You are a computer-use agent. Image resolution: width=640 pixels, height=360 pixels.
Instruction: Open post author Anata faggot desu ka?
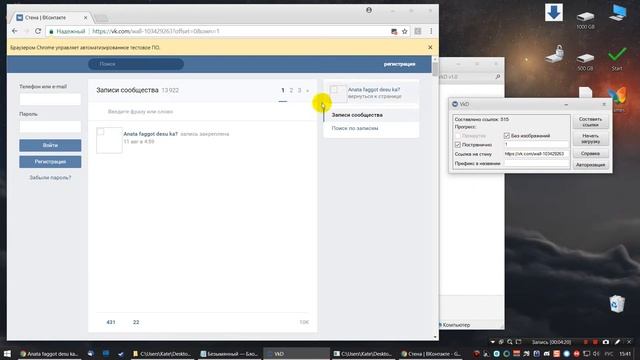(150, 134)
